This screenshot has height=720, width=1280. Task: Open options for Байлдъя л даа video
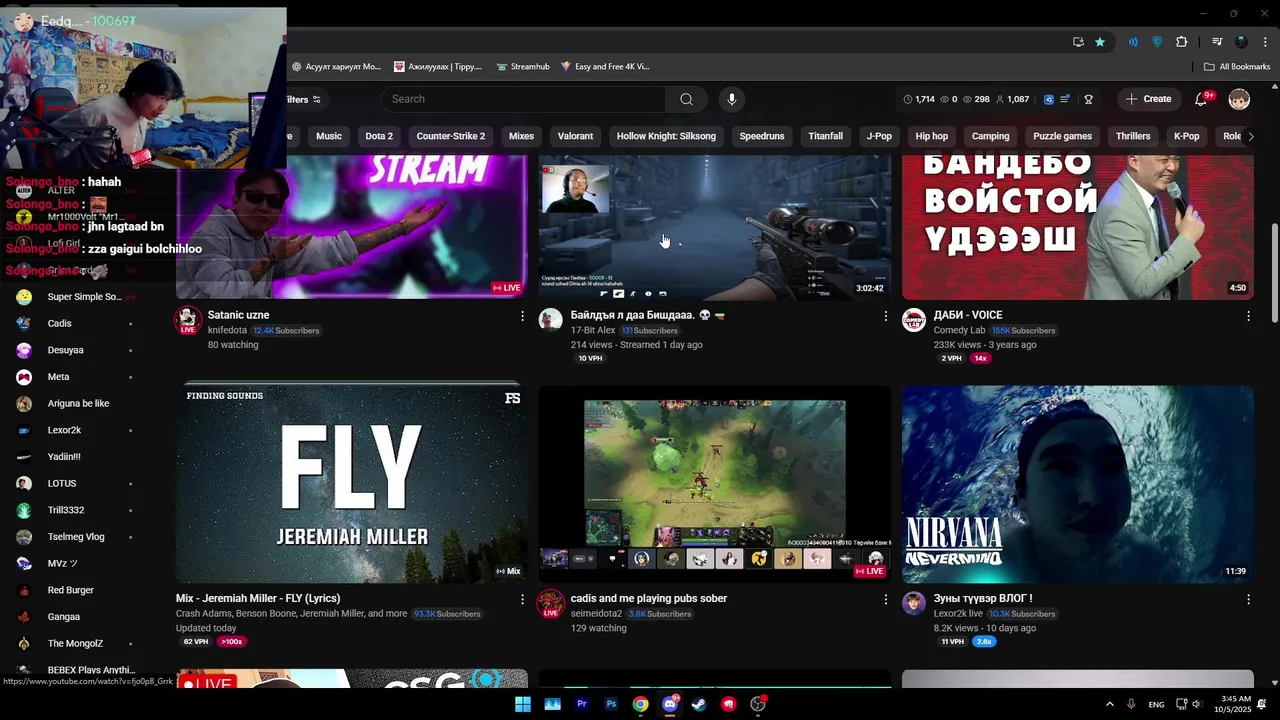click(x=885, y=316)
